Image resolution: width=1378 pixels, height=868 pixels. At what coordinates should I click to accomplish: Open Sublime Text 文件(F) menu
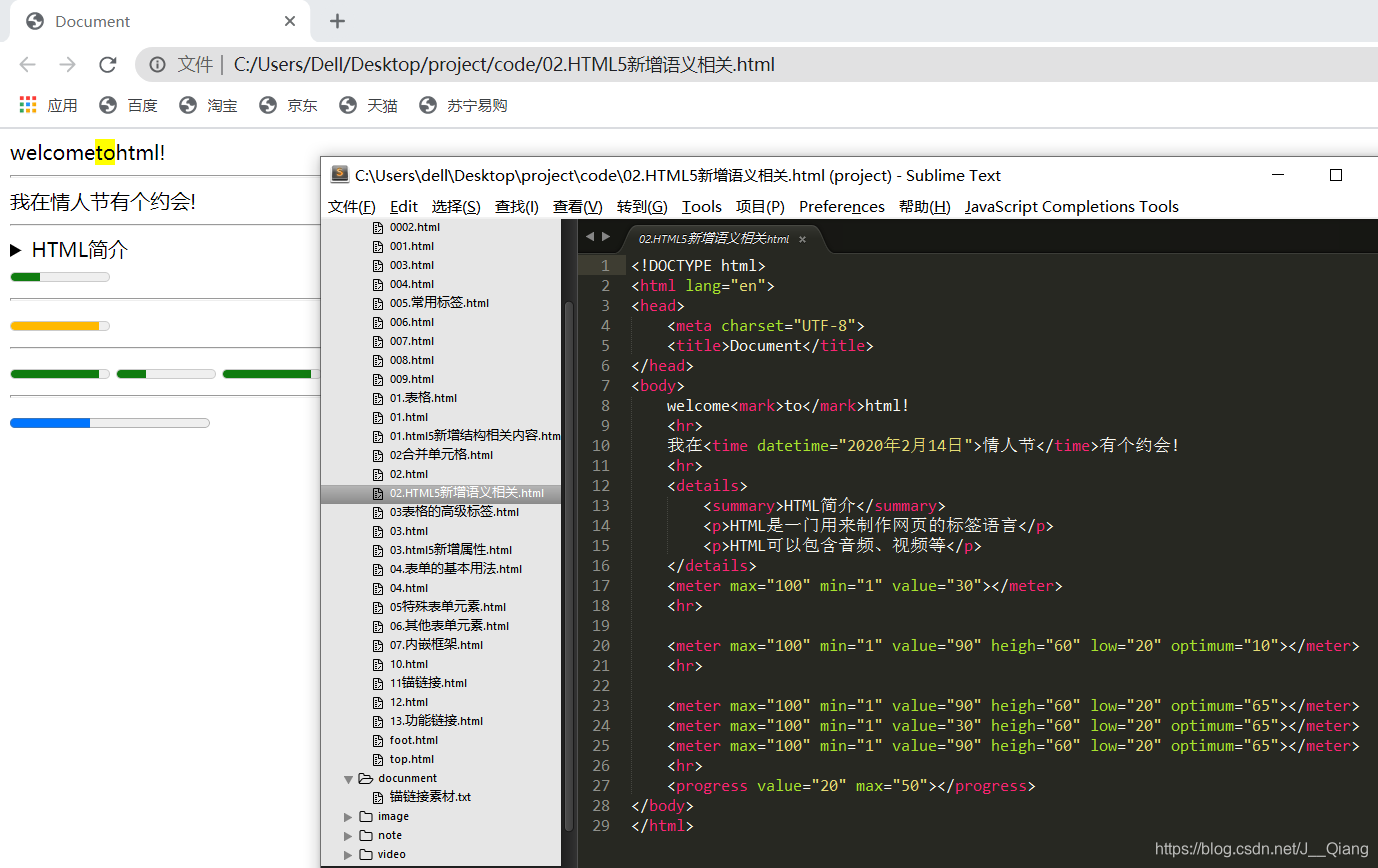pos(352,207)
